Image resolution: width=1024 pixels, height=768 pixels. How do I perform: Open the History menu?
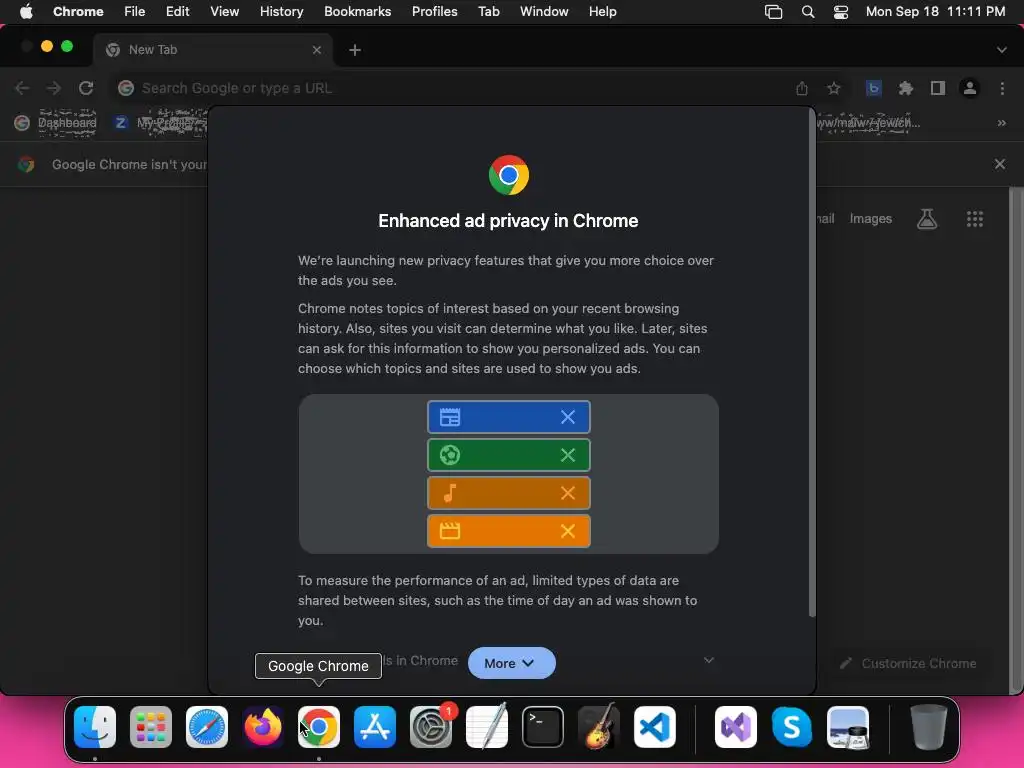click(281, 11)
